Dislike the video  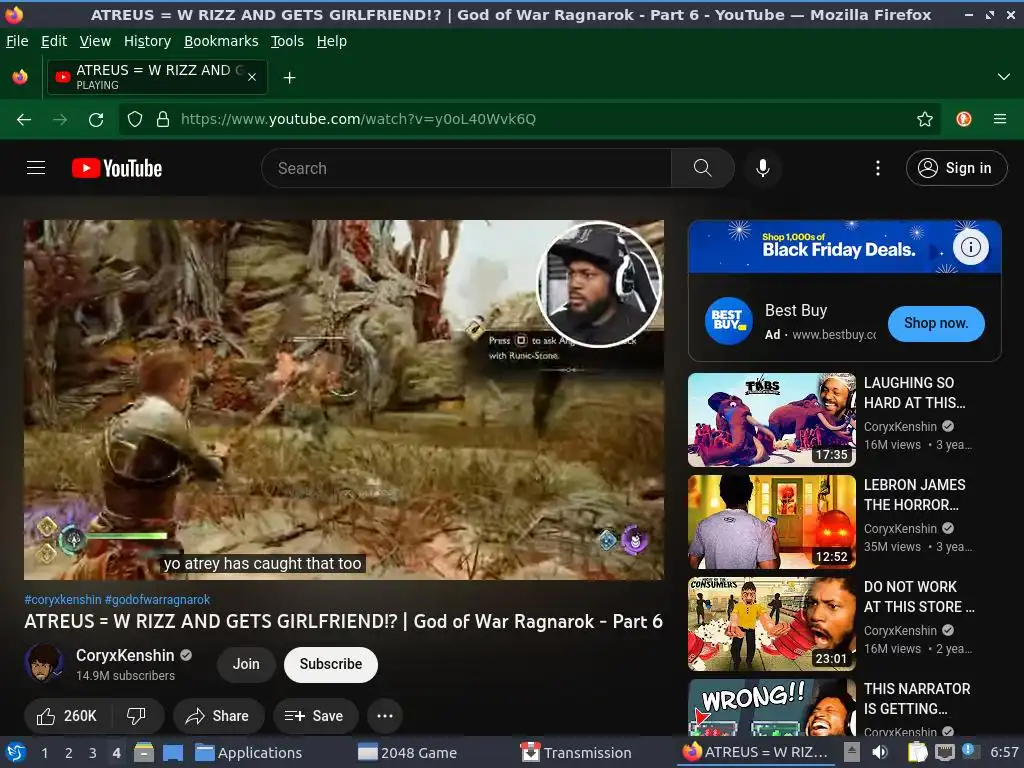(136, 716)
